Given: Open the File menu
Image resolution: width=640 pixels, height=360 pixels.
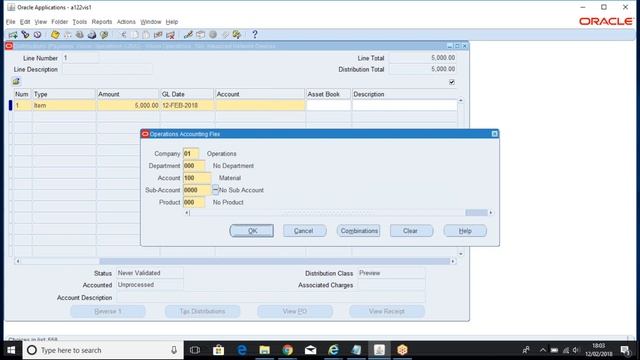Looking at the screenshot, I should pos(11,22).
